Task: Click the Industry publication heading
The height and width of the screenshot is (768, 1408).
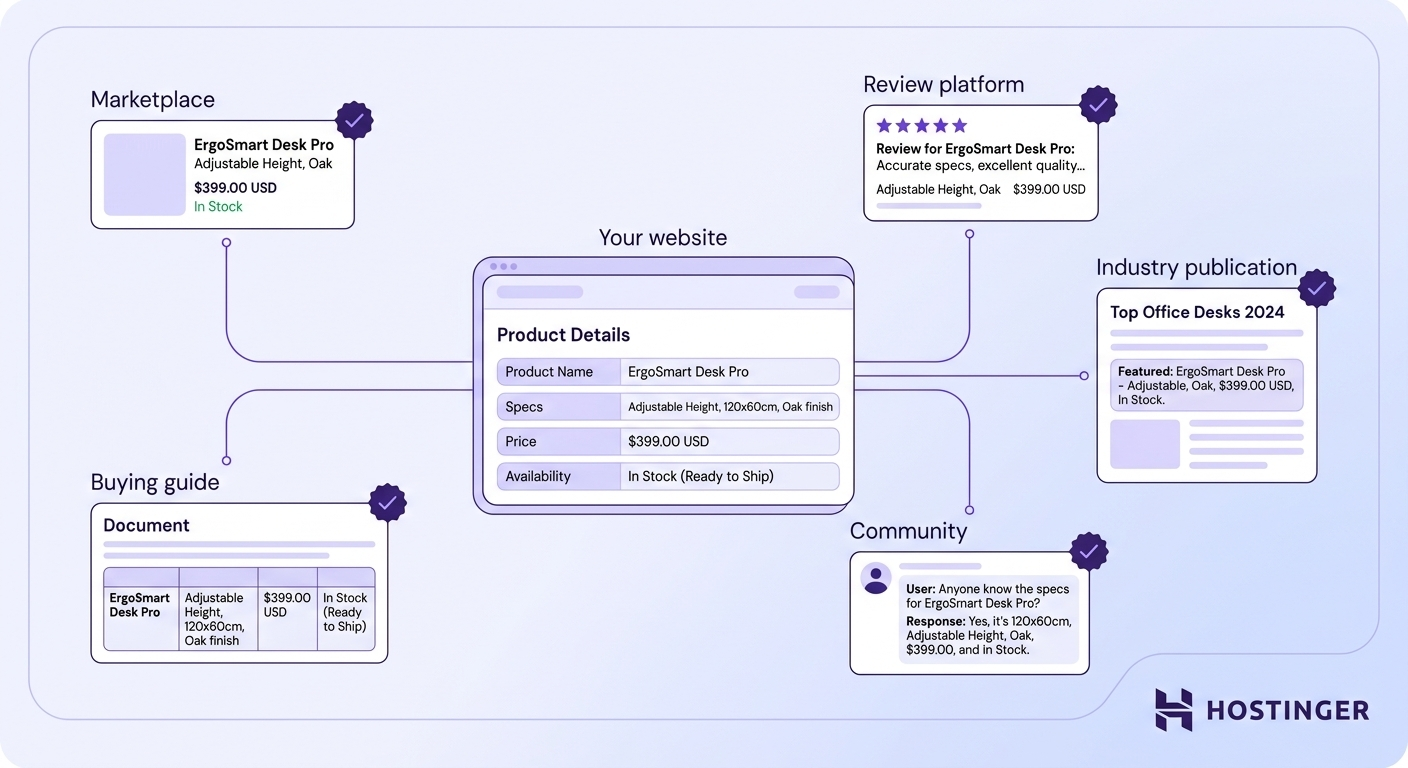Action: pos(1196,268)
